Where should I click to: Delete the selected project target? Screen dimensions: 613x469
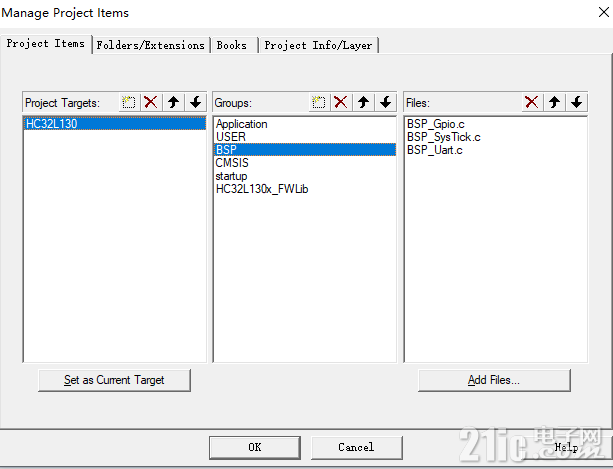click(151, 103)
